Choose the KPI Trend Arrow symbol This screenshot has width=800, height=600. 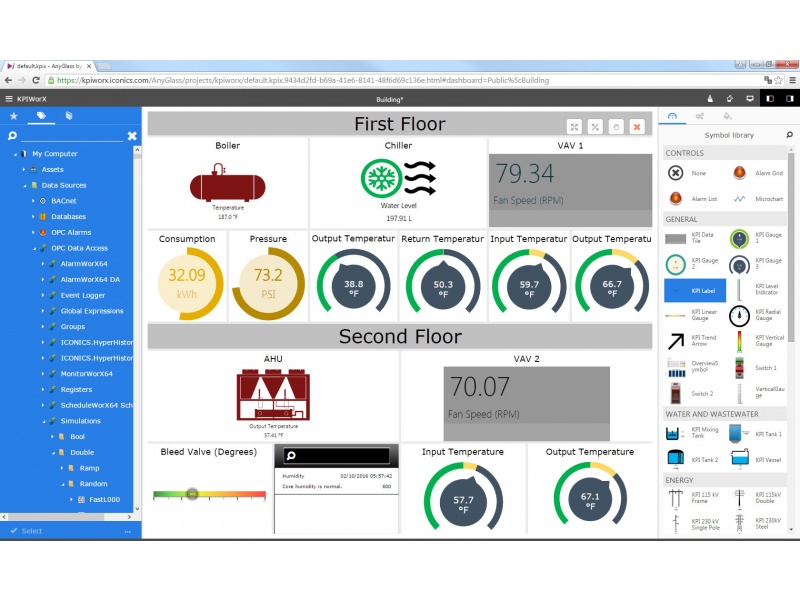694,341
